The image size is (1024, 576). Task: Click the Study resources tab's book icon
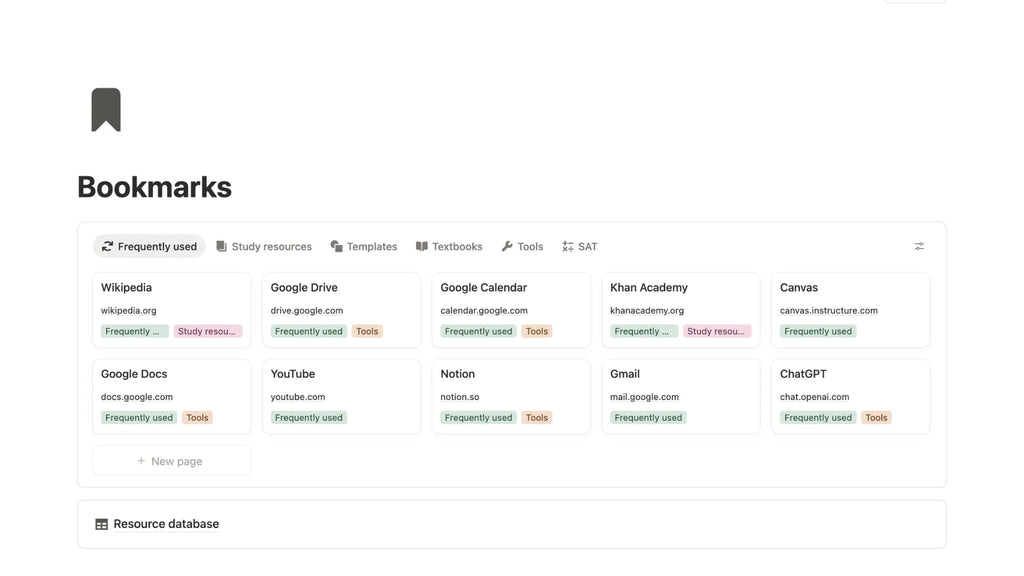221,246
